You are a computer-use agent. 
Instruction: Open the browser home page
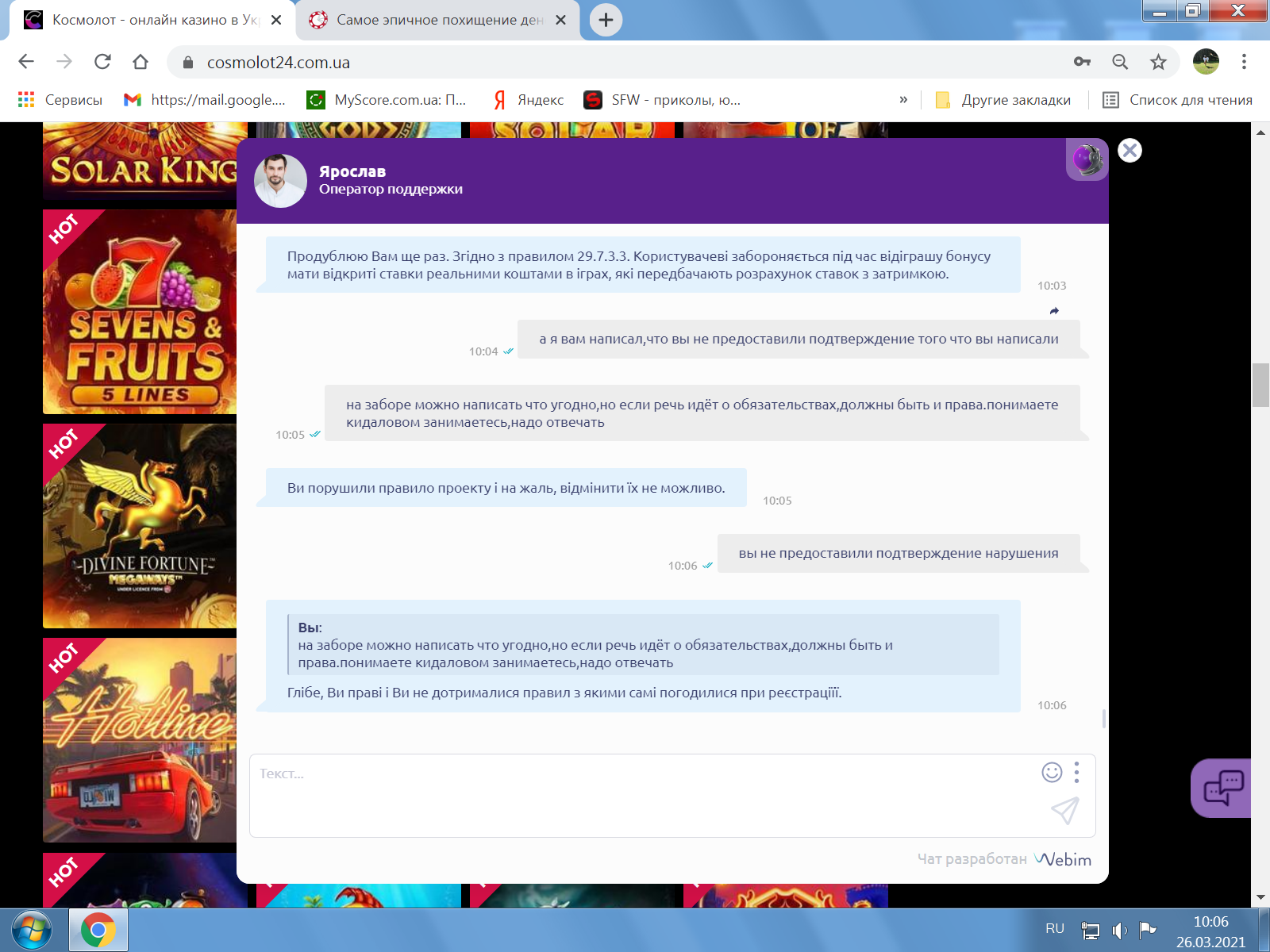tap(140, 62)
